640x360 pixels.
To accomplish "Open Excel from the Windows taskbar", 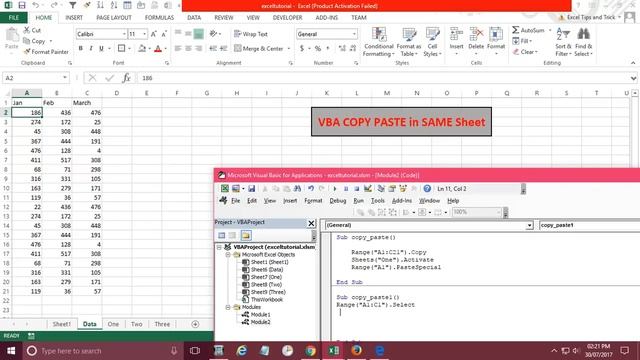I will [333, 351].
